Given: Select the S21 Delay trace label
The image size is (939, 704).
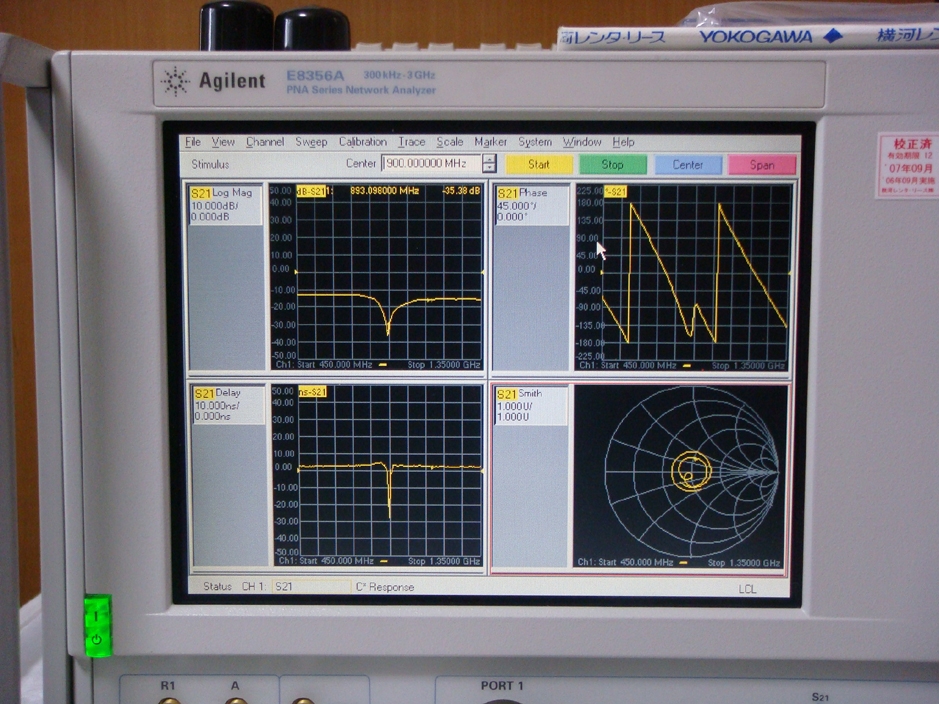Looking at the screenshot, I should click(x=227, y=393).
